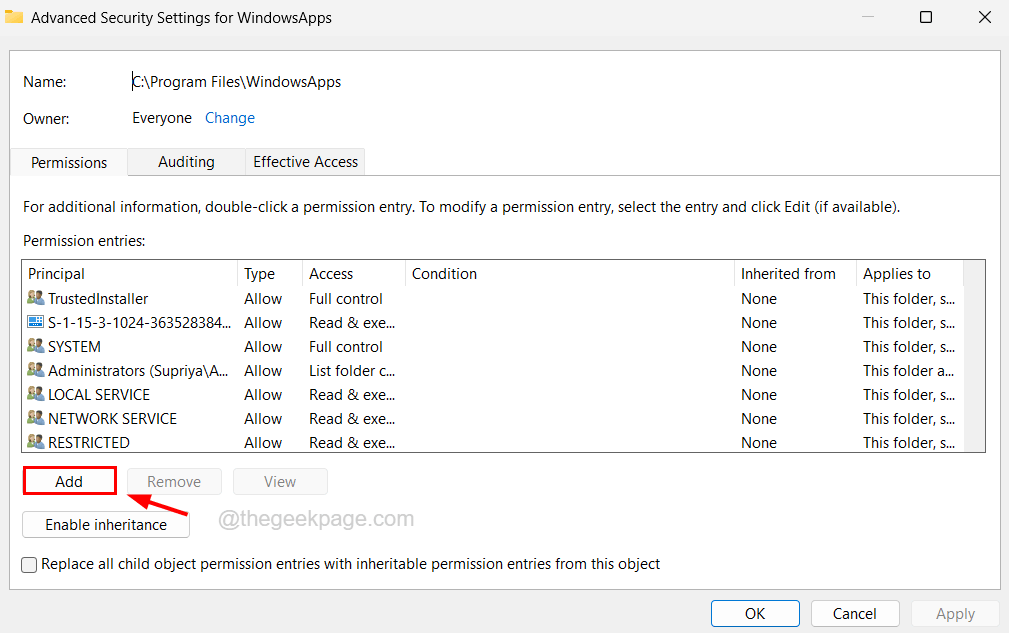
Task: Click the Apply button
Action: [x=955, y=613]
